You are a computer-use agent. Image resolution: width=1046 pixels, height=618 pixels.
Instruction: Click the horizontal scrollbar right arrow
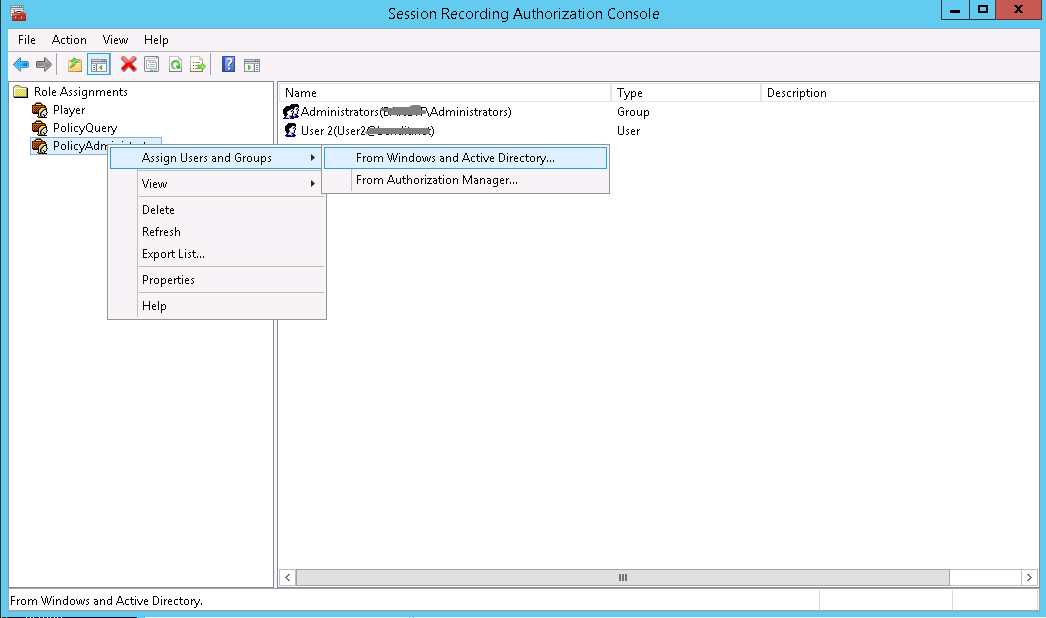pos(1030,577)
